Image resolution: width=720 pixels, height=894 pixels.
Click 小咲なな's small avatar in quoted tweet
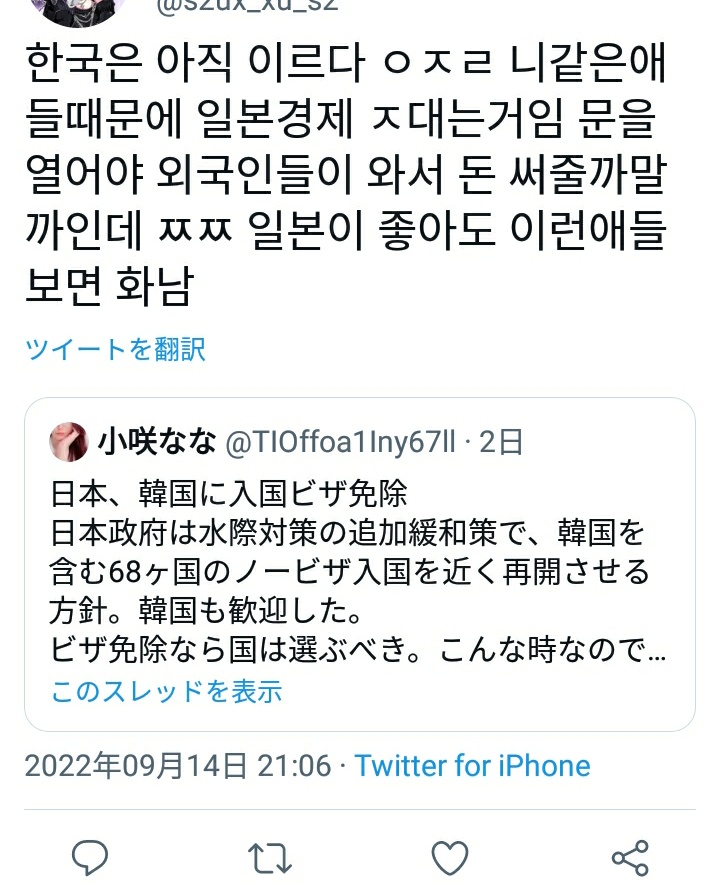click(69, 442)
